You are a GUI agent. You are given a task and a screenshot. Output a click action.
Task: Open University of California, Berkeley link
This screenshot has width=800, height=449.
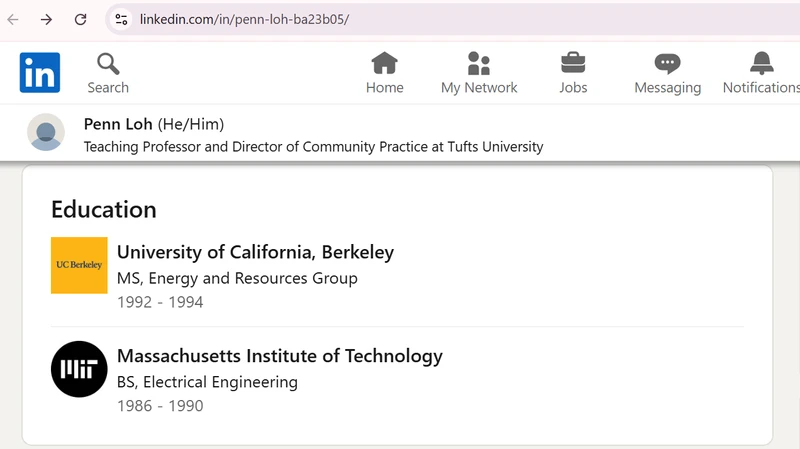[255, 252]
